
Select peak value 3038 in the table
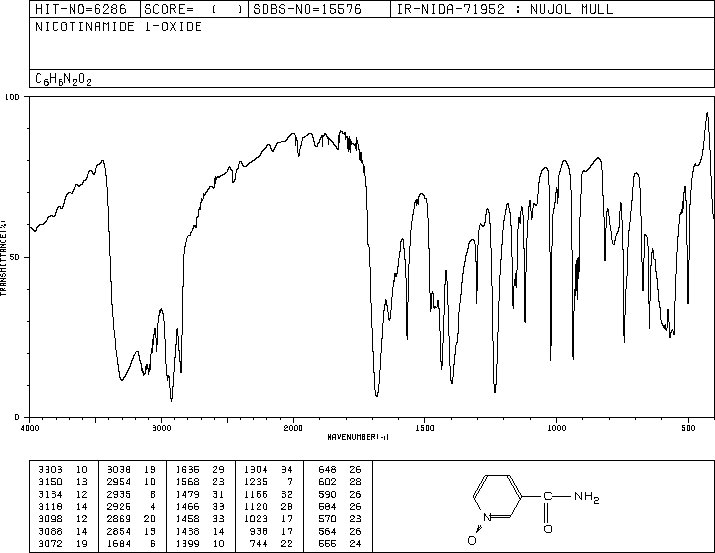click(119, 469)
